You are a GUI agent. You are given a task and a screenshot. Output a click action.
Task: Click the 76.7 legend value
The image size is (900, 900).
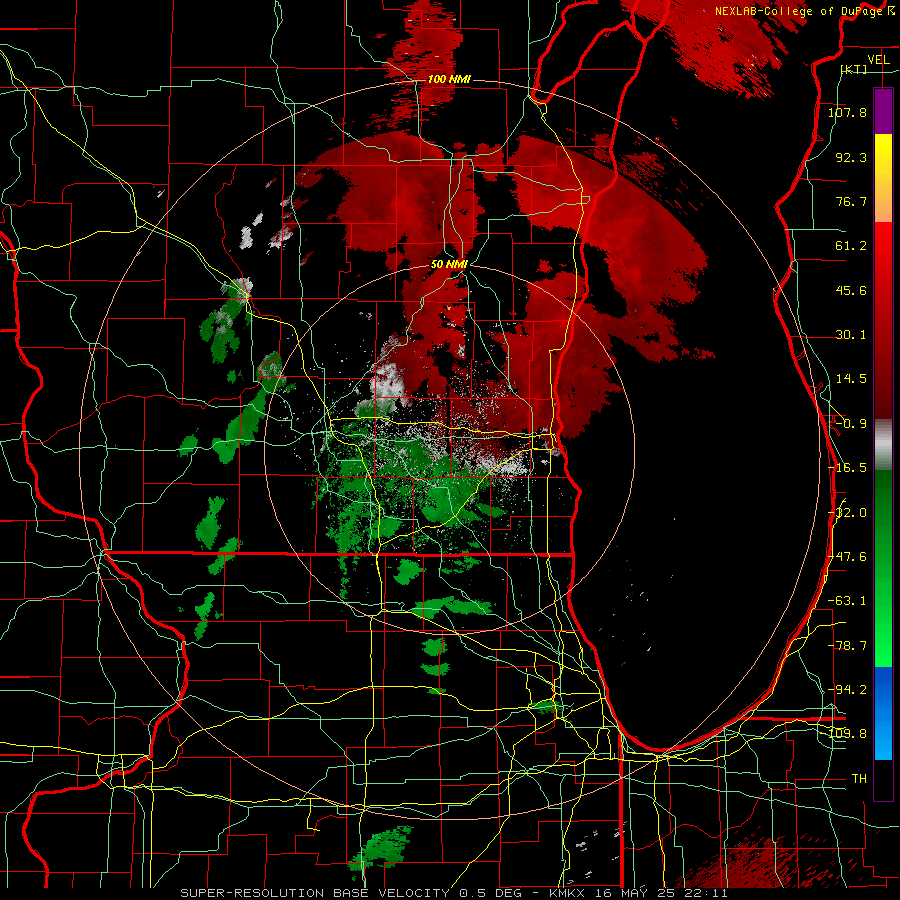pos(851,201)
